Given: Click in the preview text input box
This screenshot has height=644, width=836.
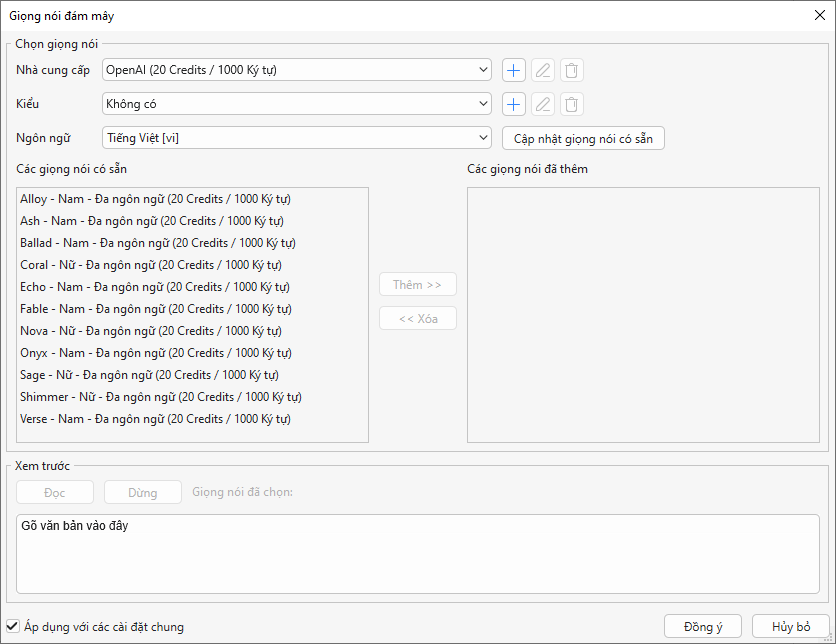Looking at the screenshot, I should click(418, 554).
